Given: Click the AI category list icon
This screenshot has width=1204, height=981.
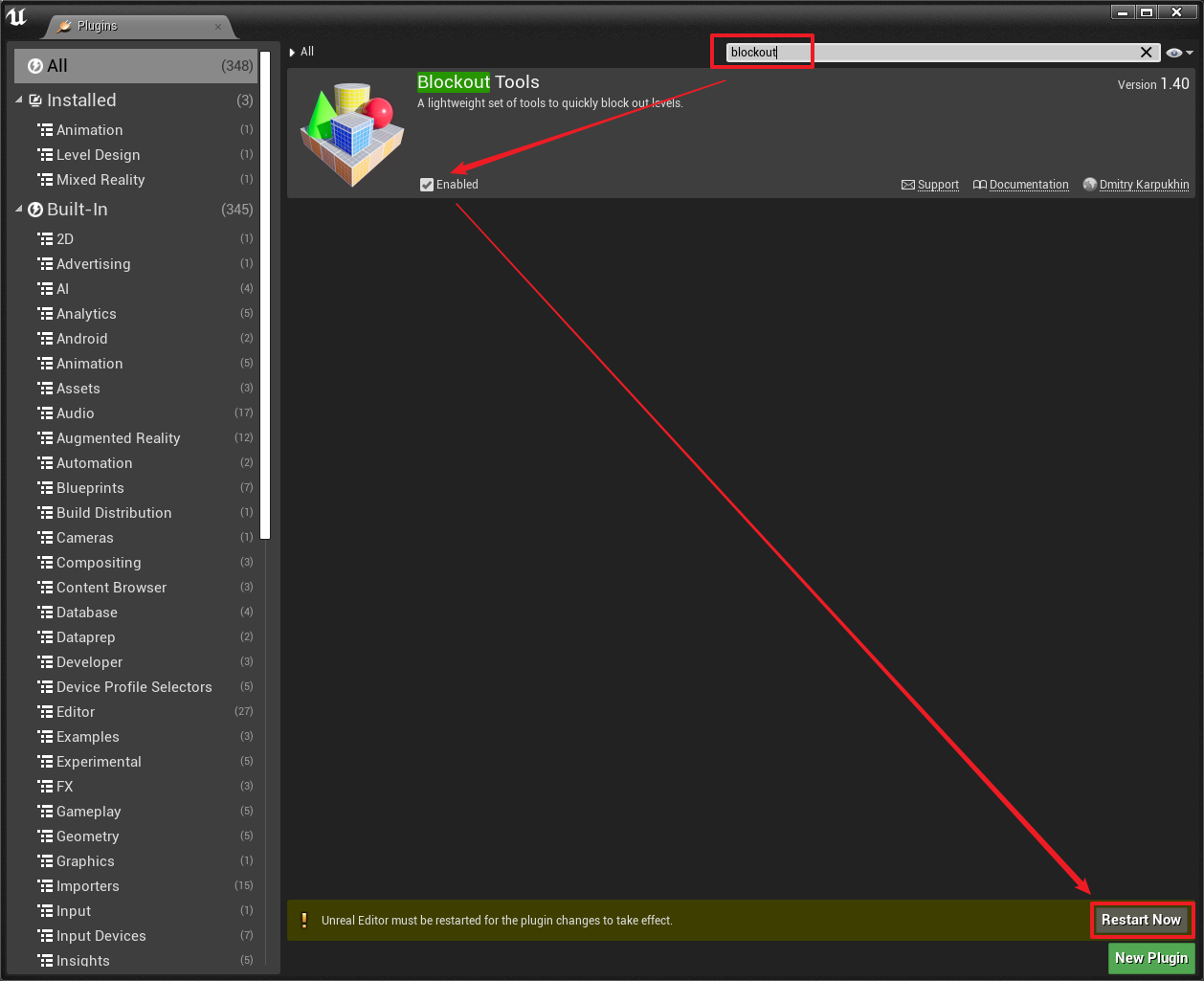Looking at the screenshot, I should [x=45, y=289].
